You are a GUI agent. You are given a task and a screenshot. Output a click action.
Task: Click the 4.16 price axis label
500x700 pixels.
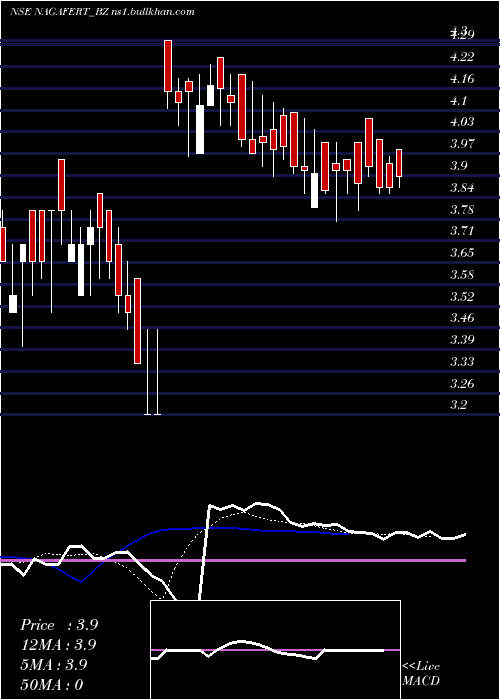tap(461, 79)
